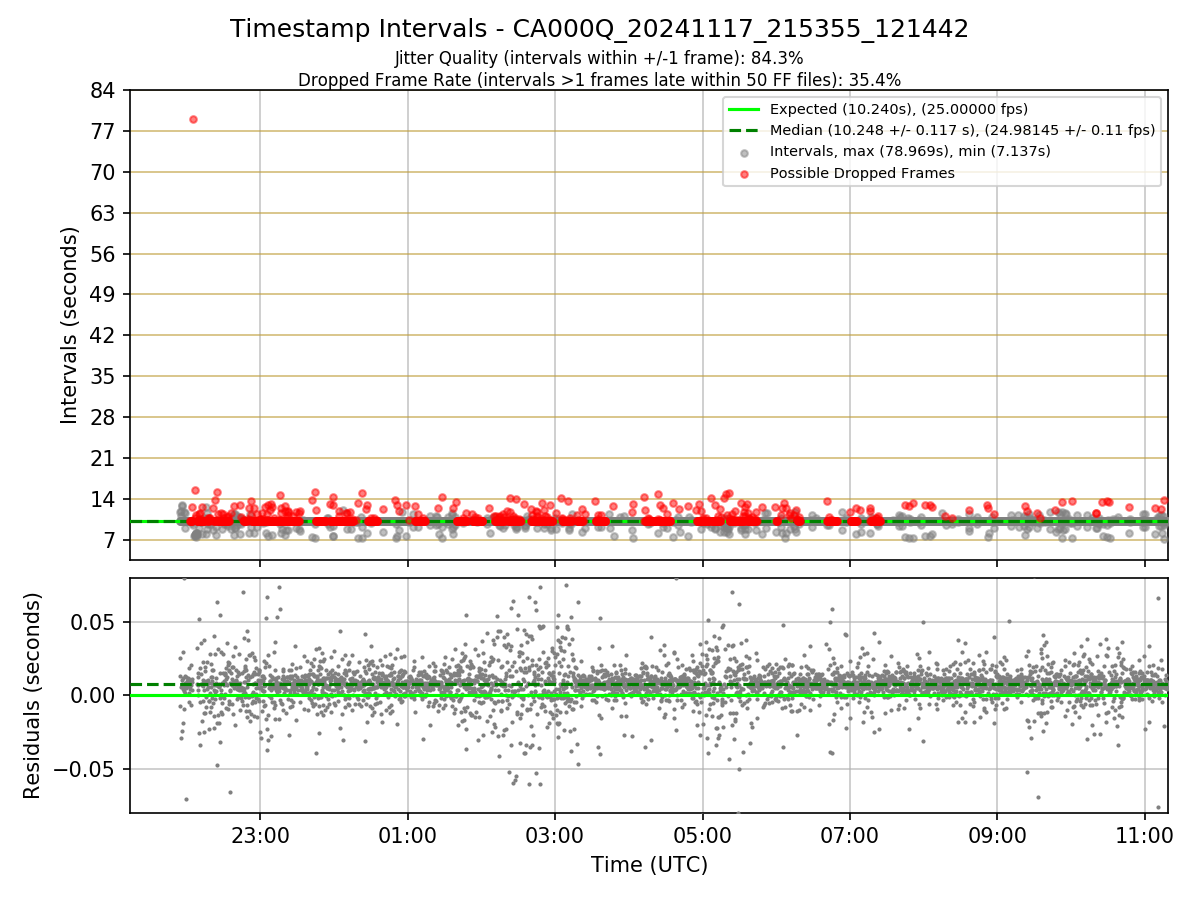
Task: Click the 23:00 x-axis tick label
Action: click(260, 834)
